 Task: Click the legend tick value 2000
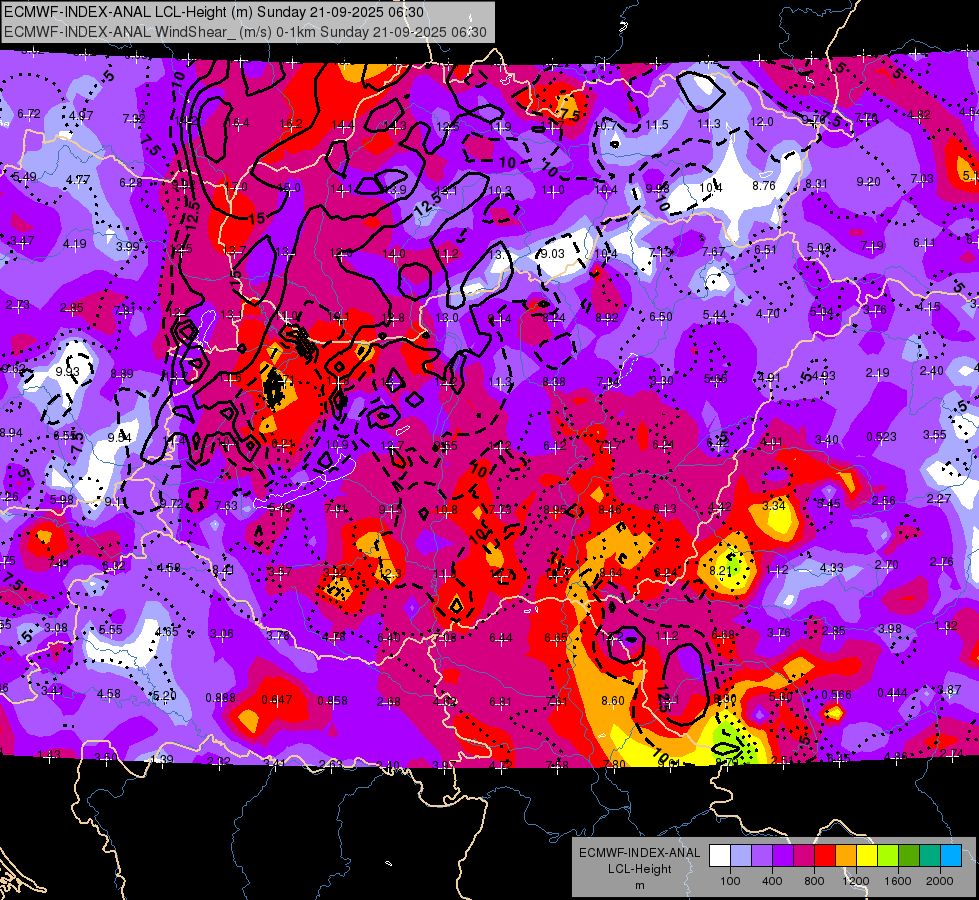(940, 881)
